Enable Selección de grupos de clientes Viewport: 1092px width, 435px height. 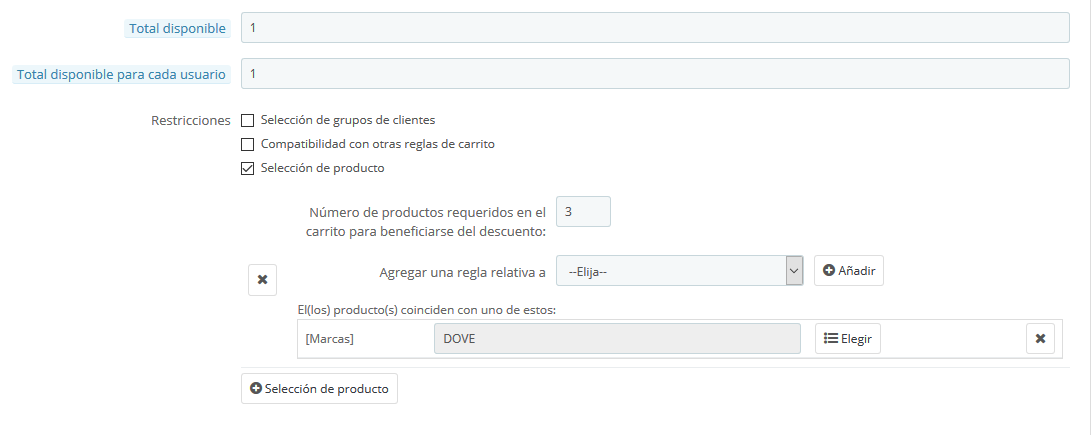point(248,120)
